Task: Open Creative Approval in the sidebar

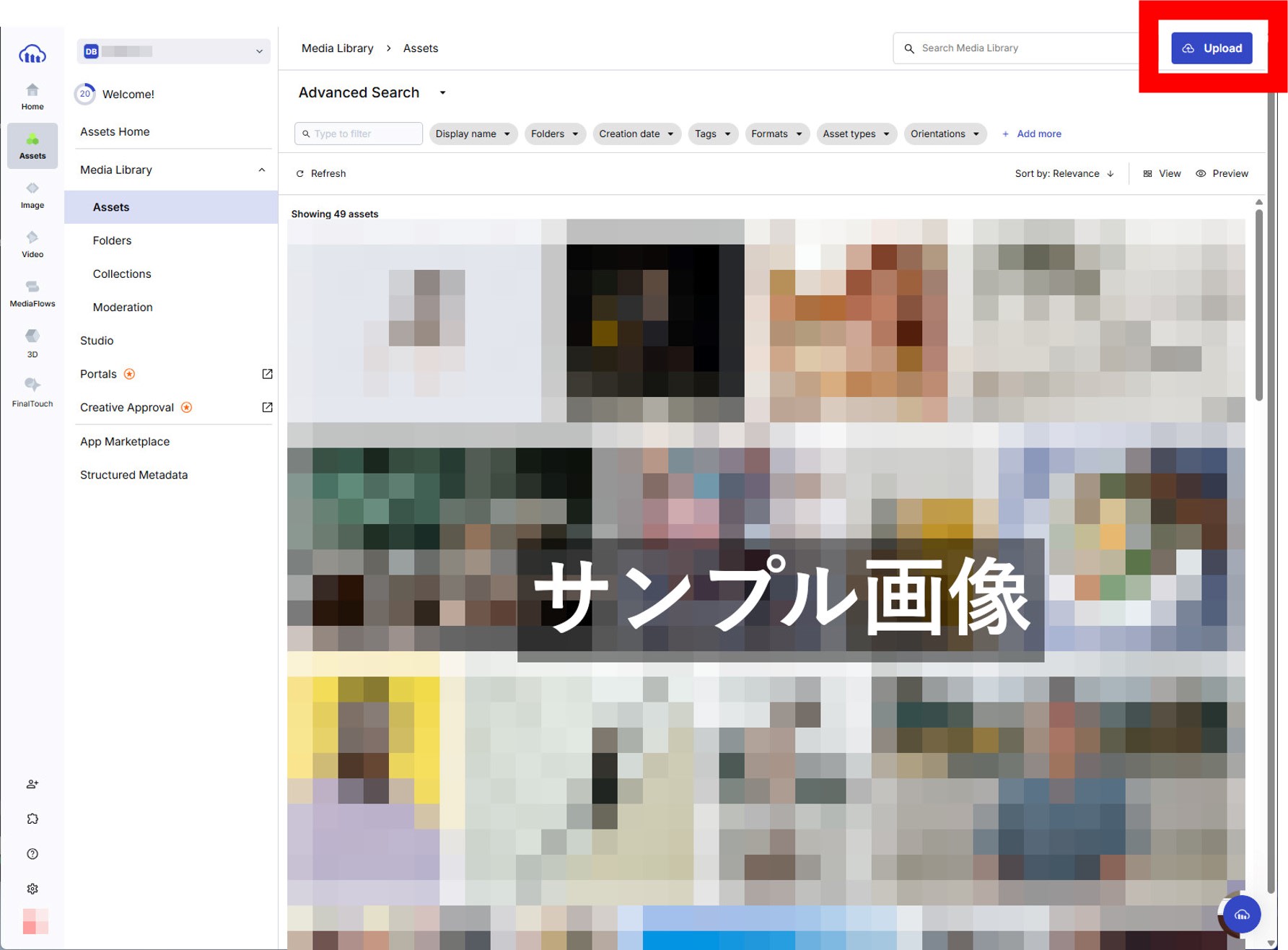Action: pyautogui.click(x=127, y=407)
